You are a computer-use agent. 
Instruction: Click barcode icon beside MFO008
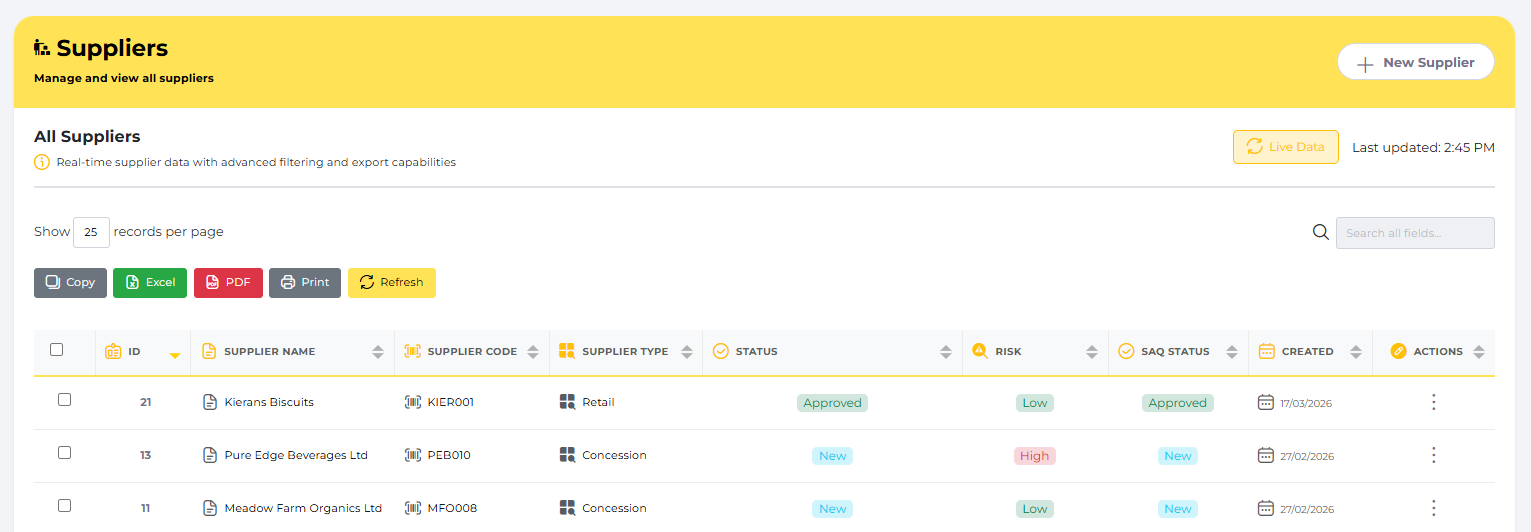[413, 508]
